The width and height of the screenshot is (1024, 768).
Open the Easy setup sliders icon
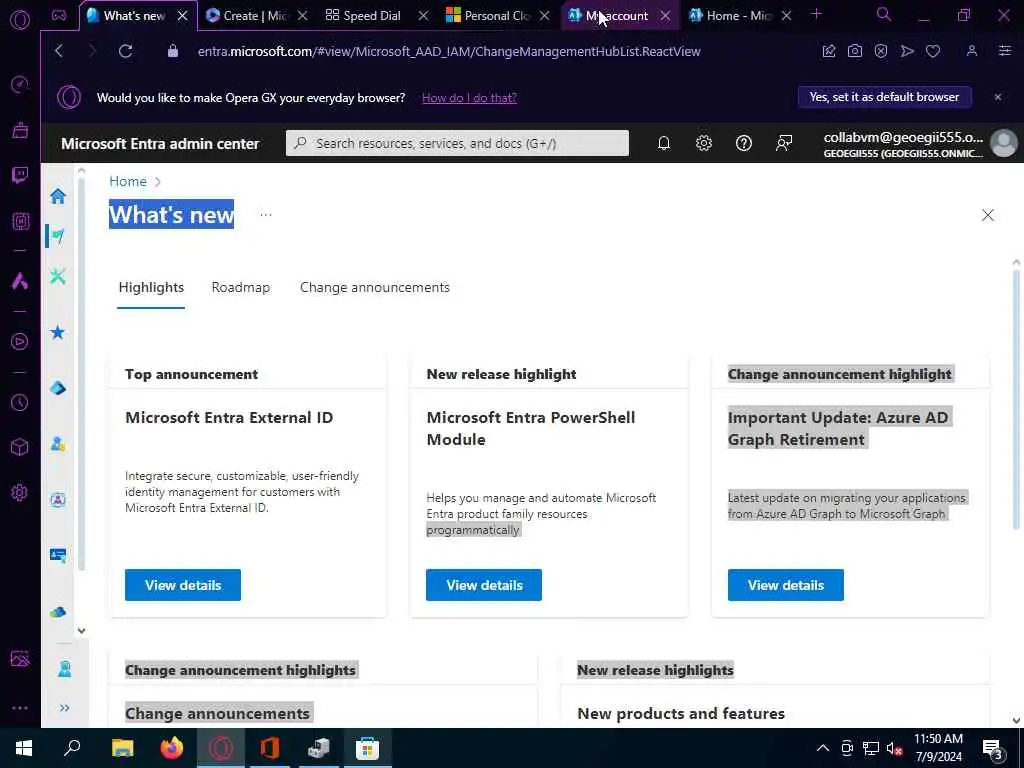pos(1005,51)
